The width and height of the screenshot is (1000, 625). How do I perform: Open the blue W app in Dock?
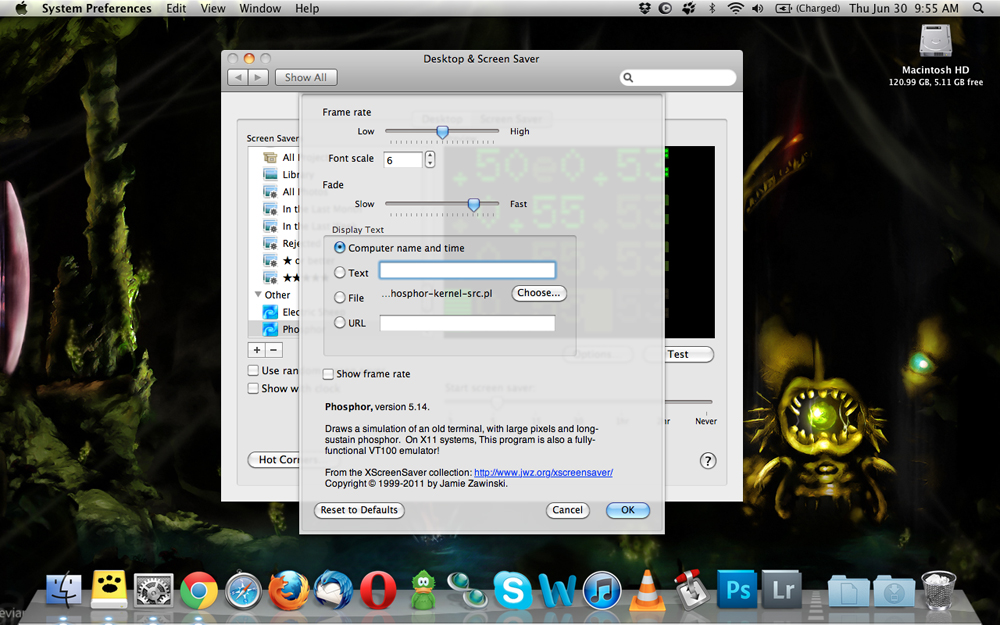tap(557, 590)
